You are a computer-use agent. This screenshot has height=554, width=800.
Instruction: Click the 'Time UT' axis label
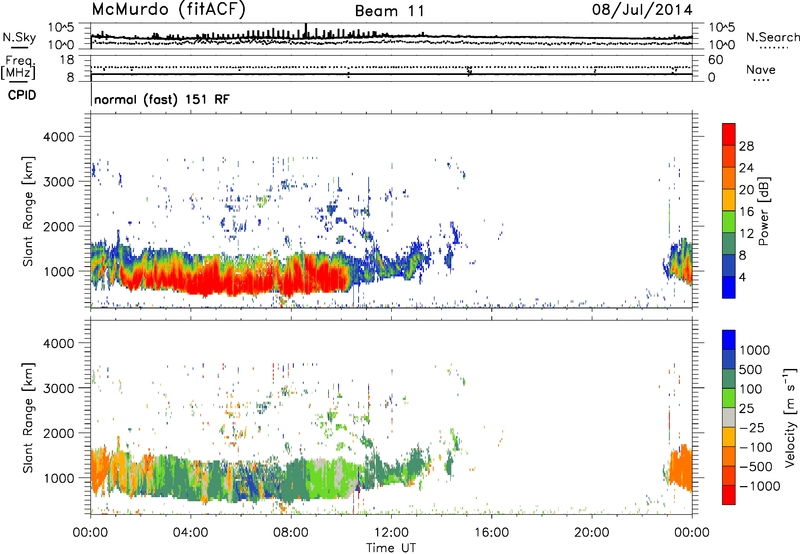click(x=391, y=547)
